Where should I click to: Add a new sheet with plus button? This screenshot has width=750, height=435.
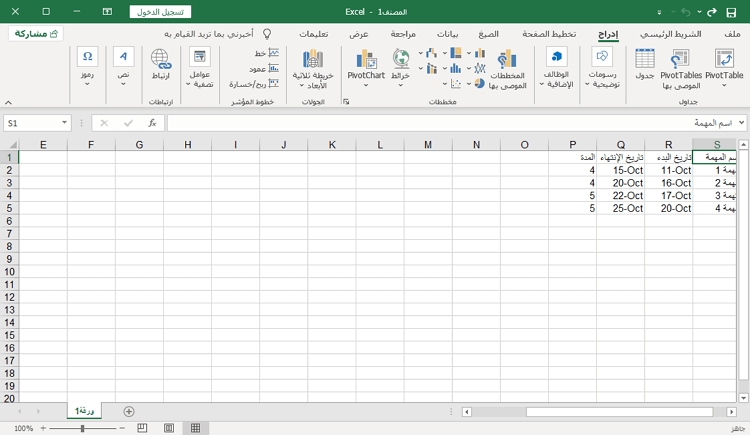[129, 411]
